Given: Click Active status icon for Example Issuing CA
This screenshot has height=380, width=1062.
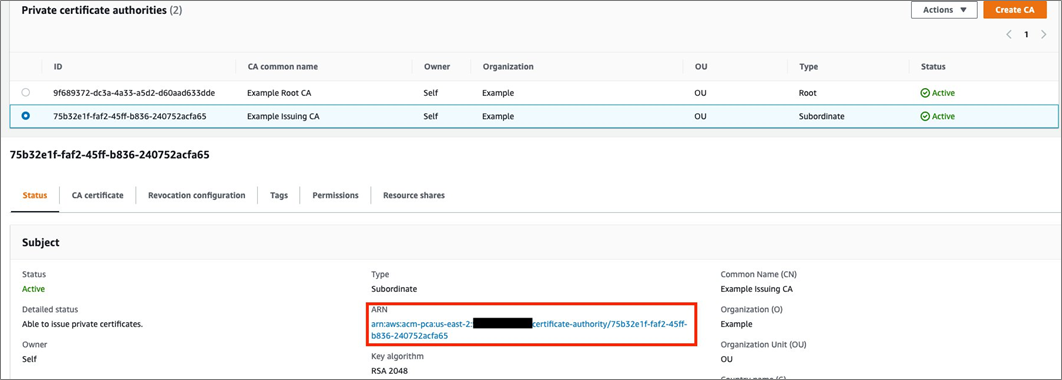Looking at the screenshot, I should (x=925, y=117).
